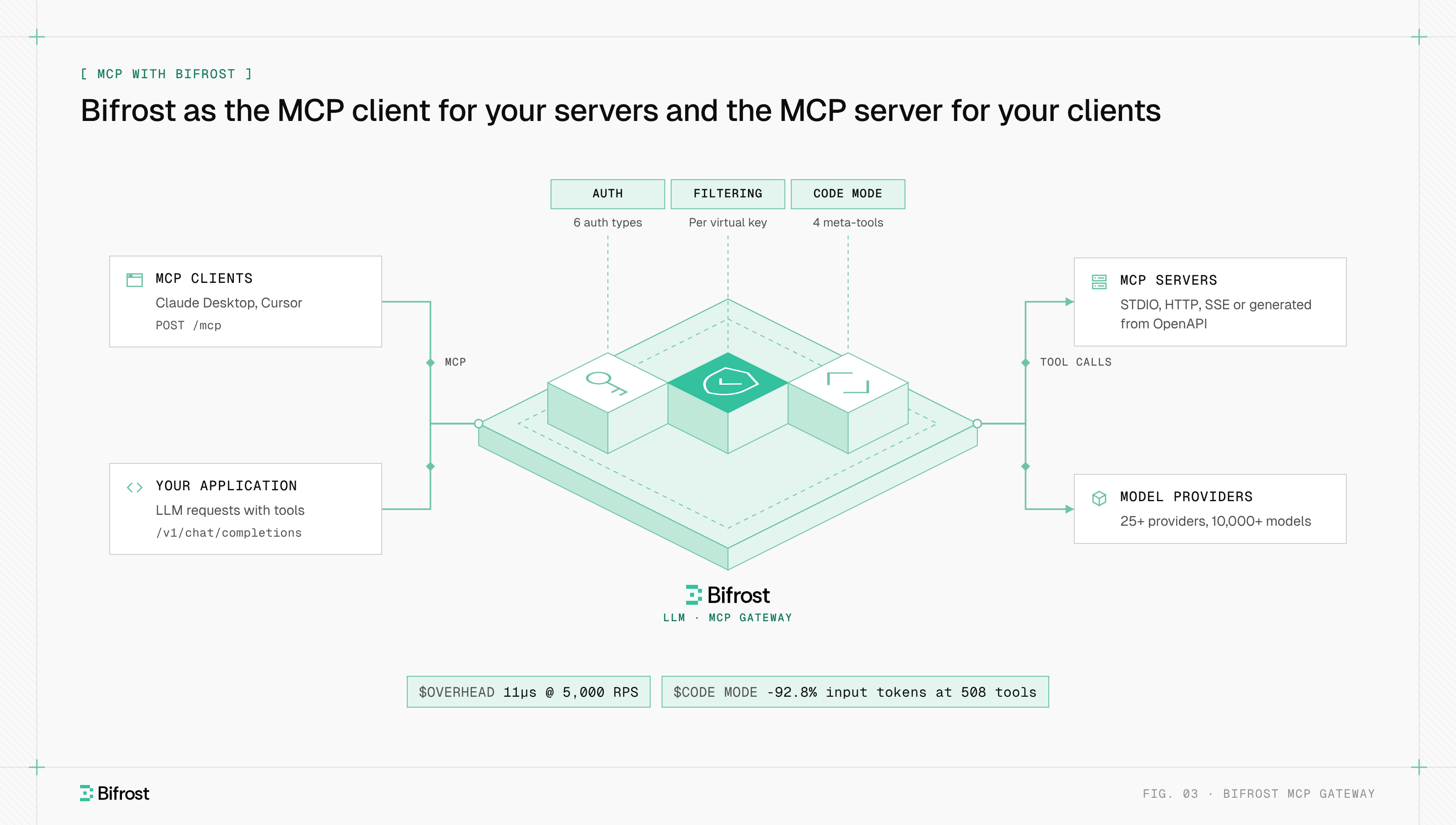Click 'STDIO, HTTP, SSE or generated' text
This screenshot has height=825, width=1456.
(x=1216, y=305)
